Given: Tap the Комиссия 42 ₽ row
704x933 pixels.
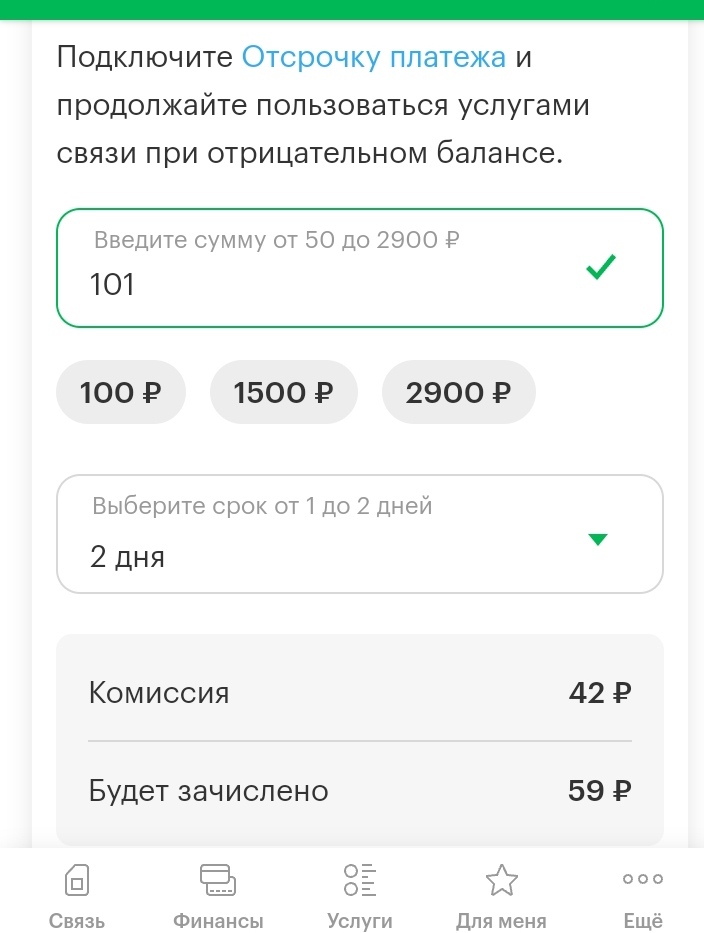Looking at the screenshot, I should coord(360,692).
